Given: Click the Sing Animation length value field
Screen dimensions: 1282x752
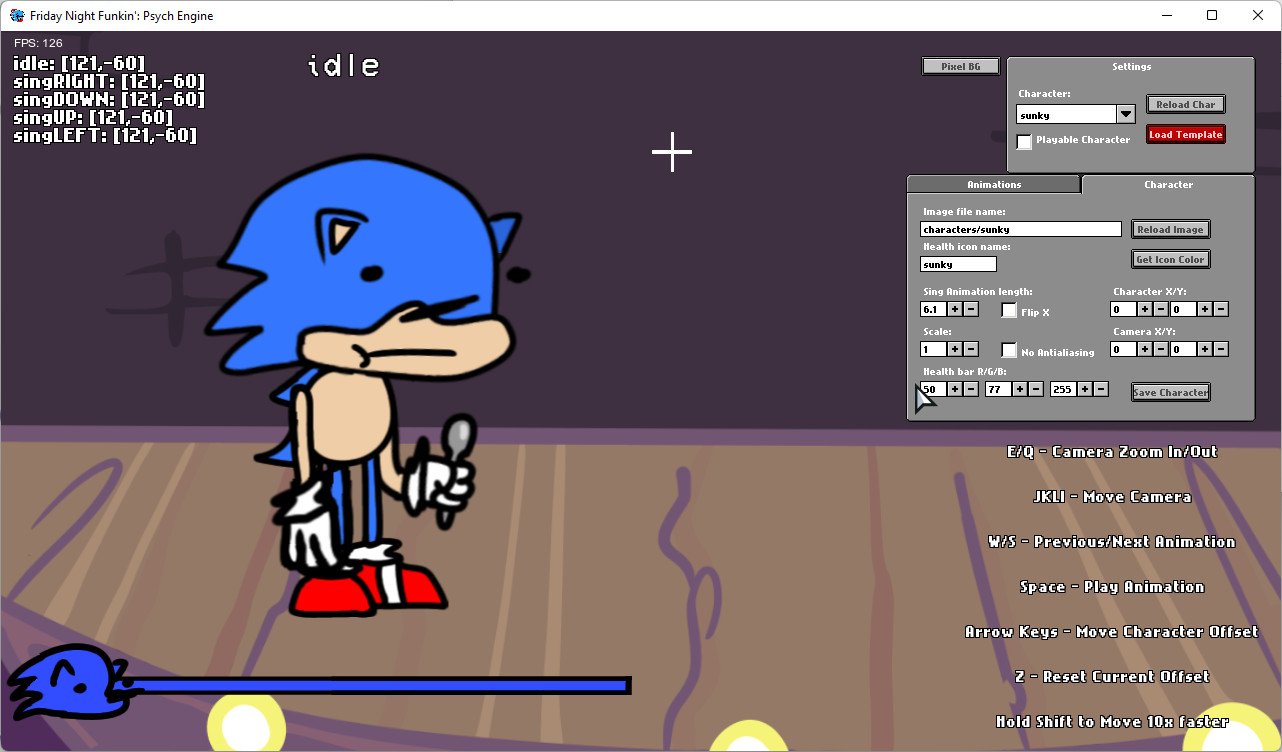Looking at the screenshot, I should 933,309.
